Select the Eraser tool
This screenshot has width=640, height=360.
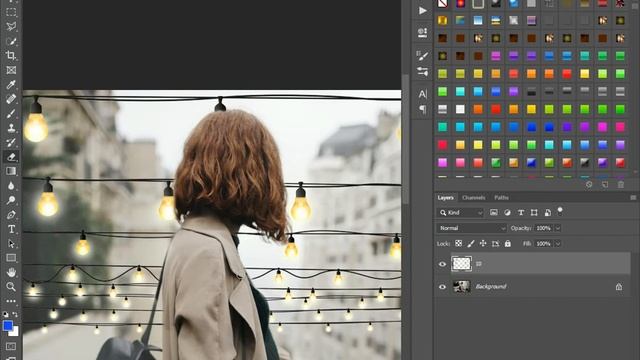click(x=11, y=157)
